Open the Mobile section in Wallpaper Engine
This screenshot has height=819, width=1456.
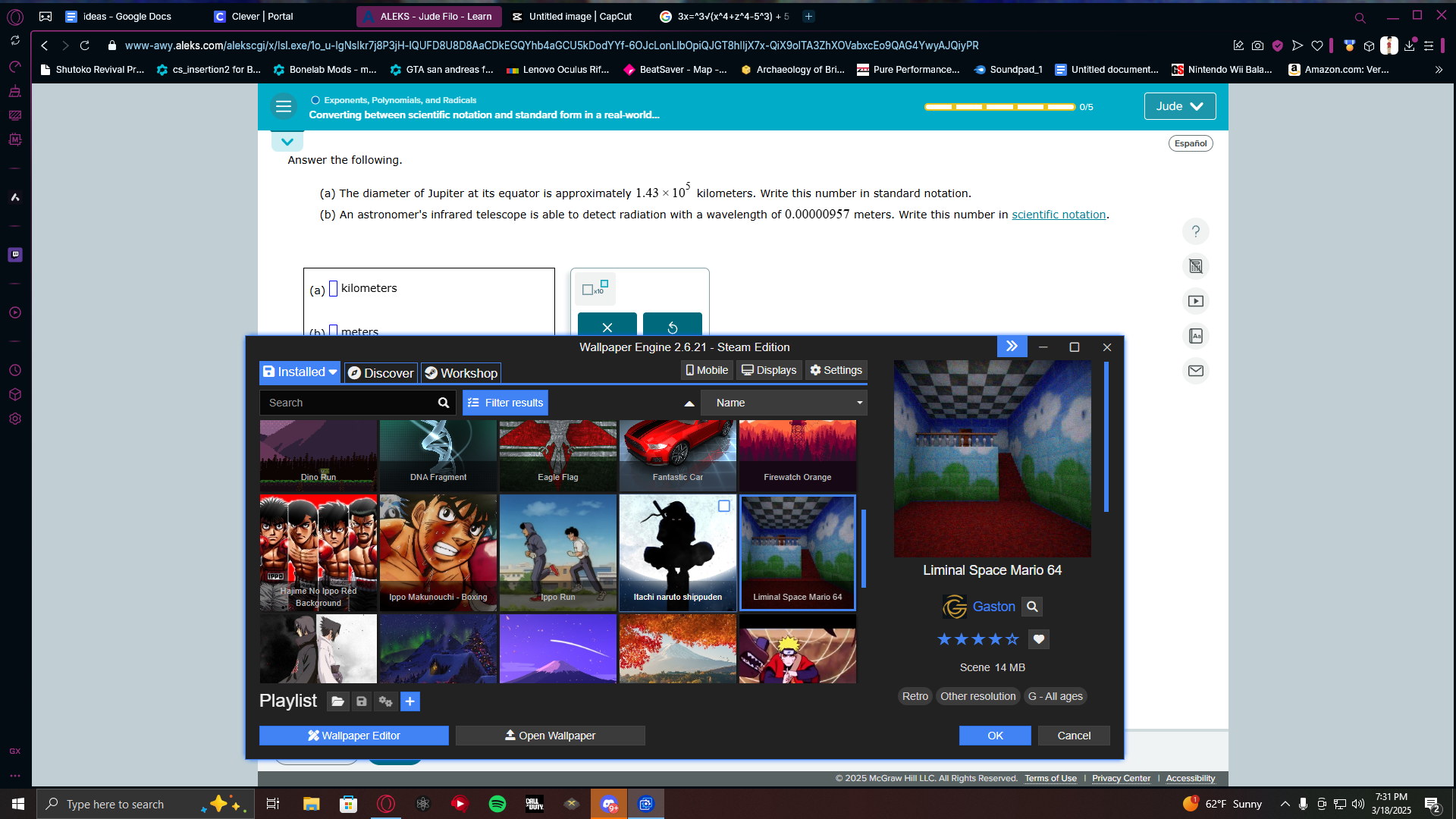point(707,370)
